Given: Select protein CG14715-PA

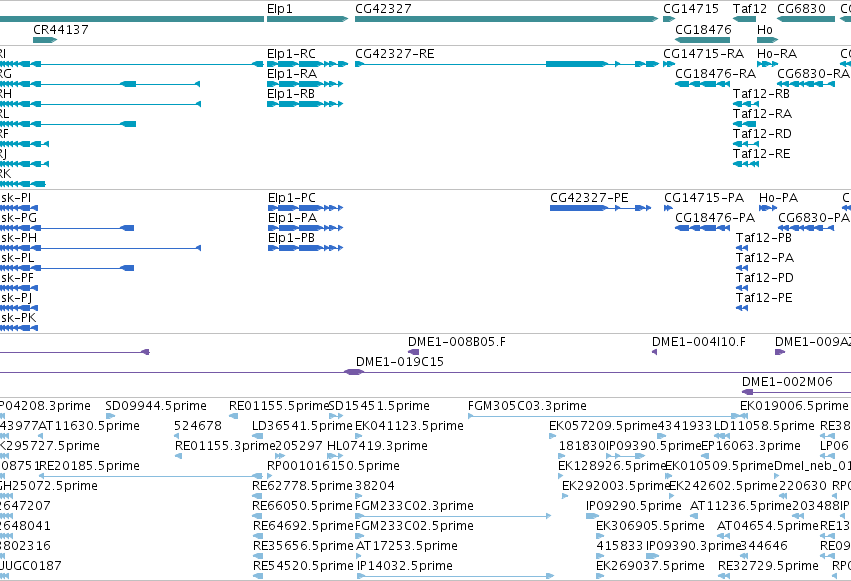Looking at the screenshot, I should click(x=668, y=208).
